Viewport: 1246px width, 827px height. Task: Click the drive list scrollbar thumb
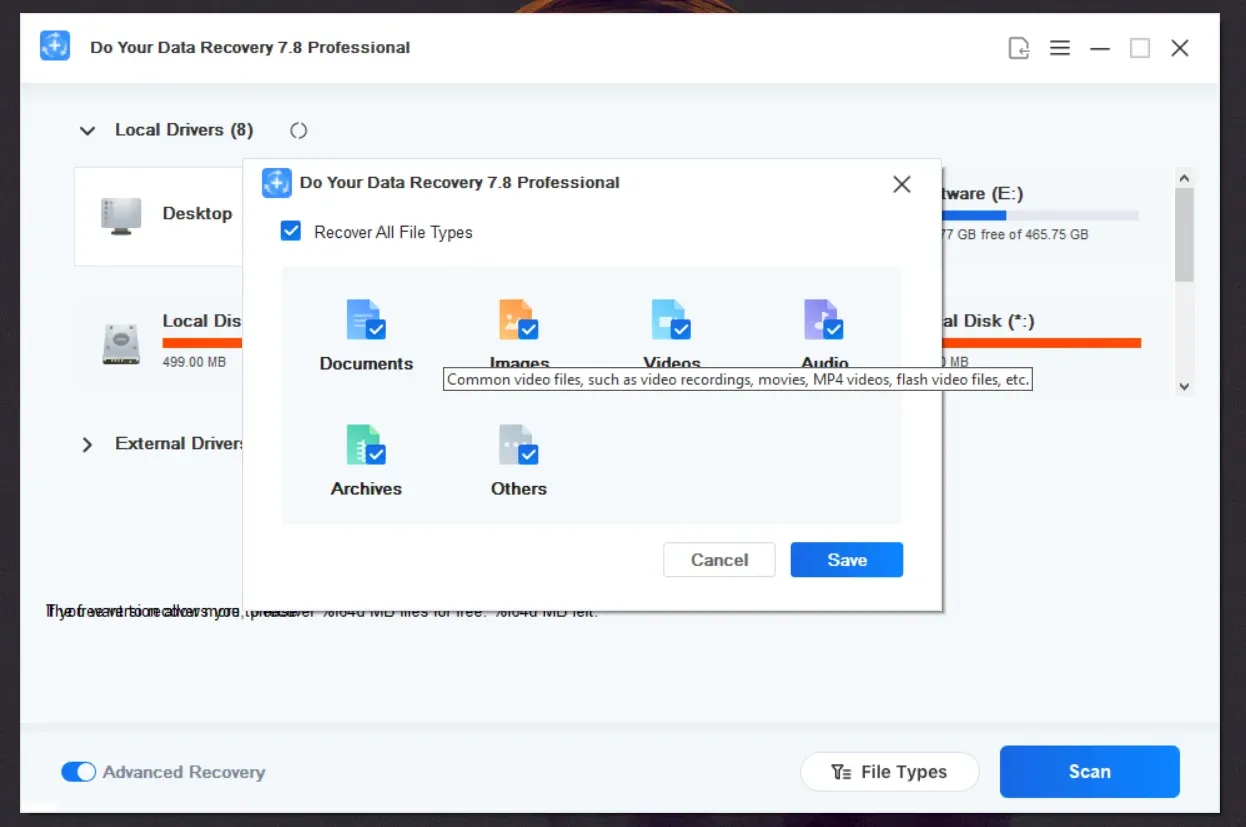(1185, 235)
